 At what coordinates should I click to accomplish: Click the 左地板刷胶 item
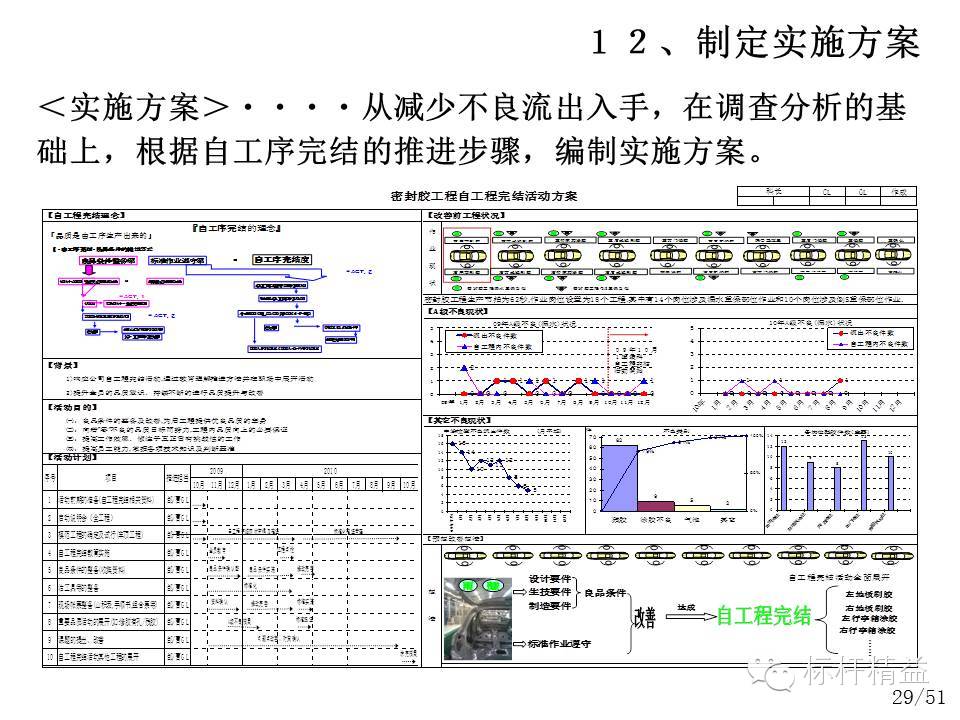coord(869,594)
